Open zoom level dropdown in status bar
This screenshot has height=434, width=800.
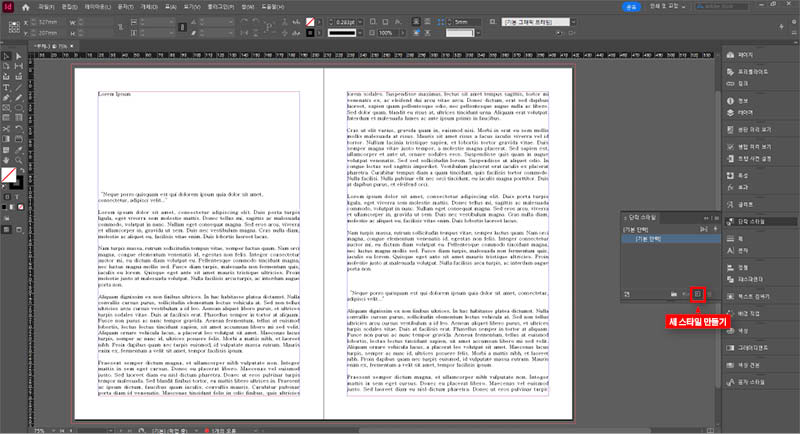54,431
